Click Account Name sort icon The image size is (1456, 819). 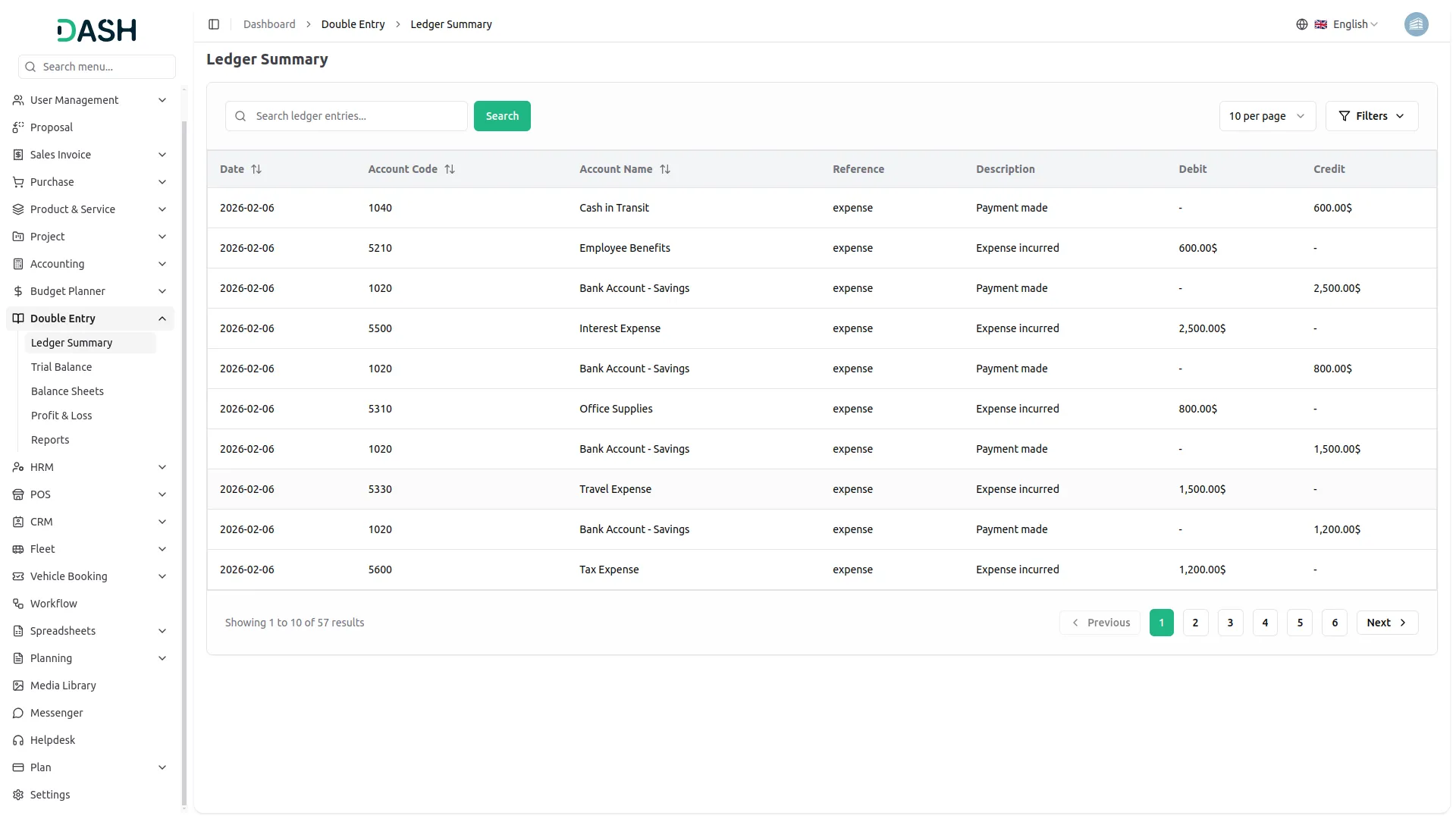point(665,169)
